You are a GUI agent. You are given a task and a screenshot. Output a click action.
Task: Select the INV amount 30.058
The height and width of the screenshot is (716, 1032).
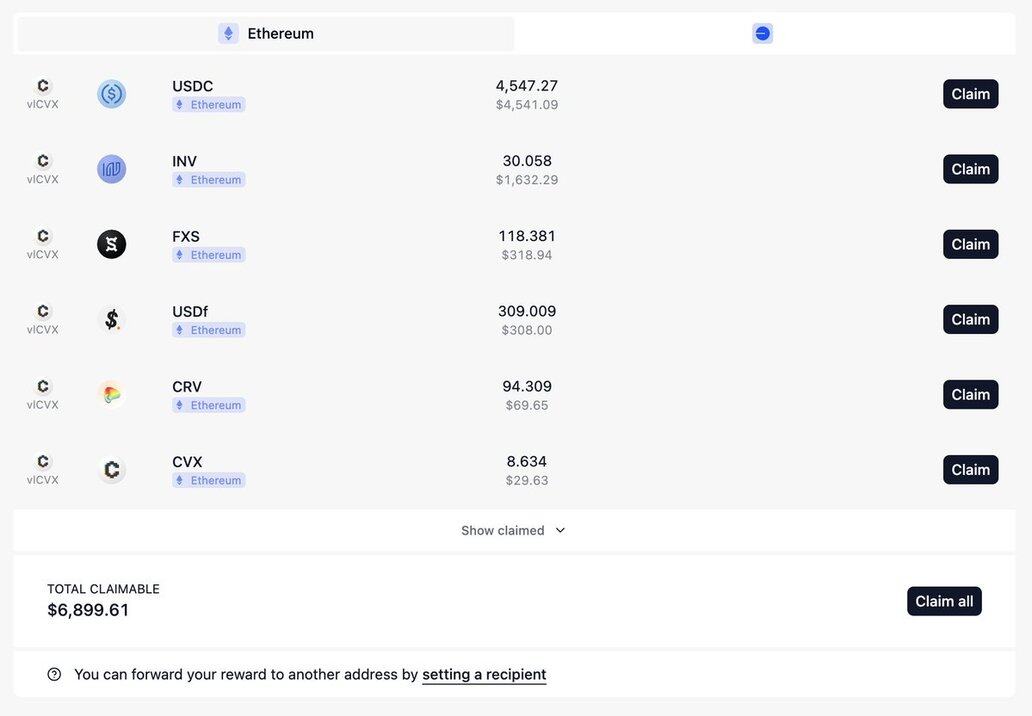click(527, 161)
